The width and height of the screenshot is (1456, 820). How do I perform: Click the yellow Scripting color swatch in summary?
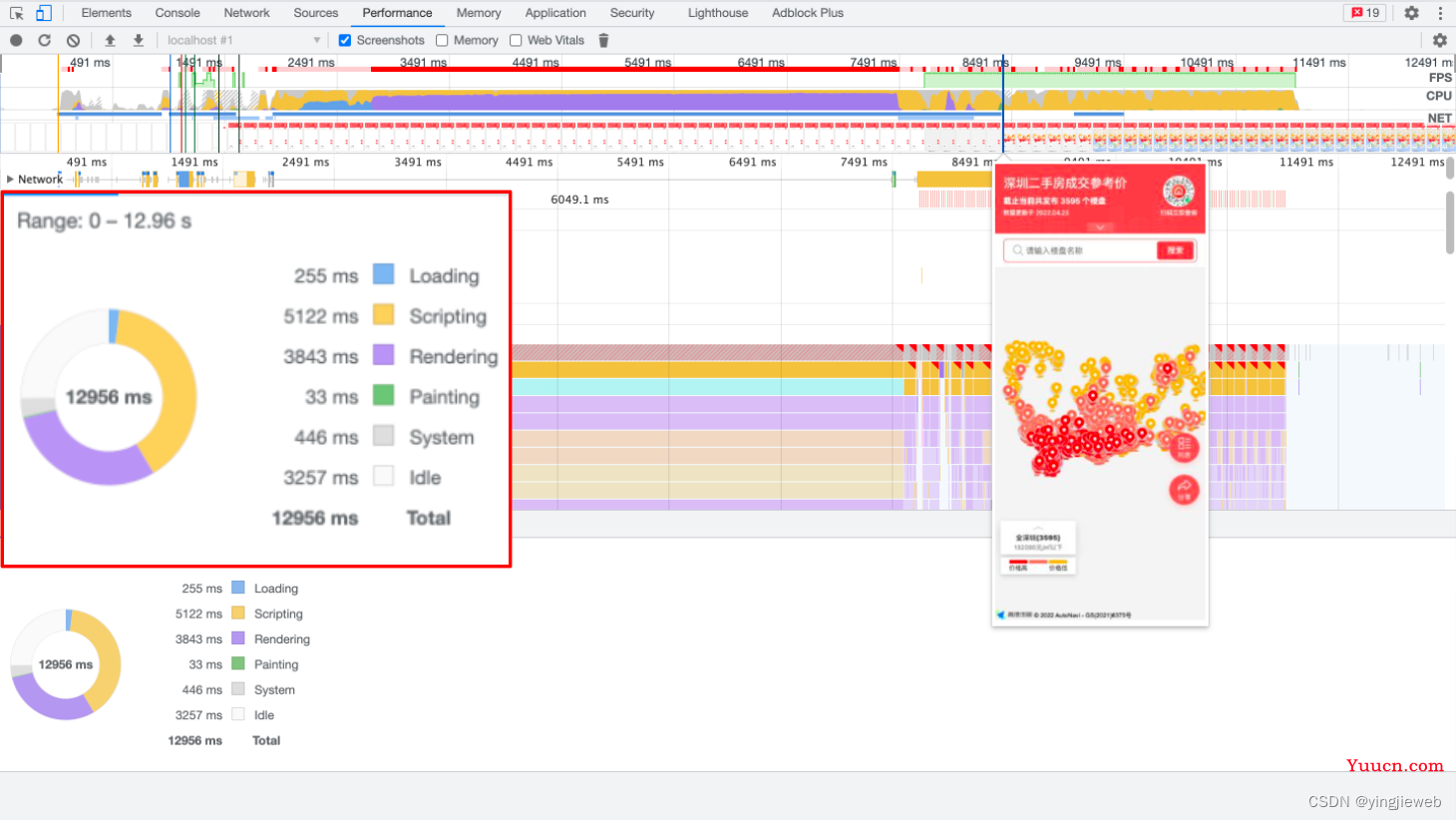click(238, 613)
